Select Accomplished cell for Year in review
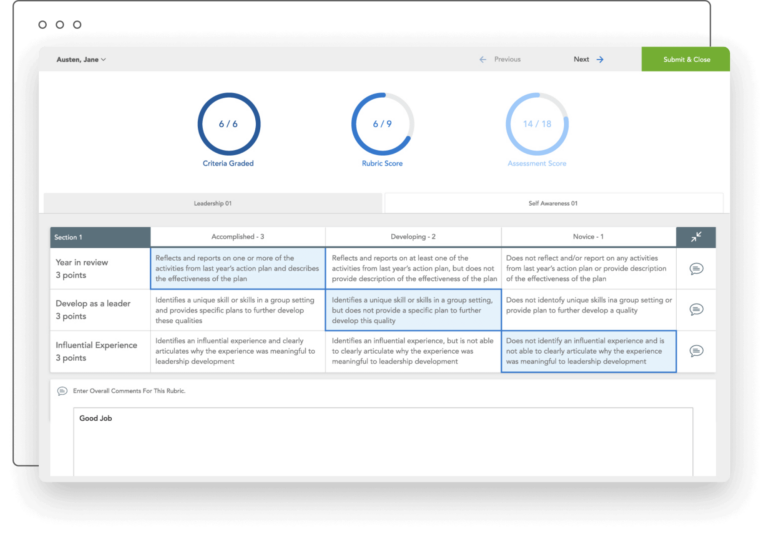Viewport: 768px width, 535px height. pos(238,268)
